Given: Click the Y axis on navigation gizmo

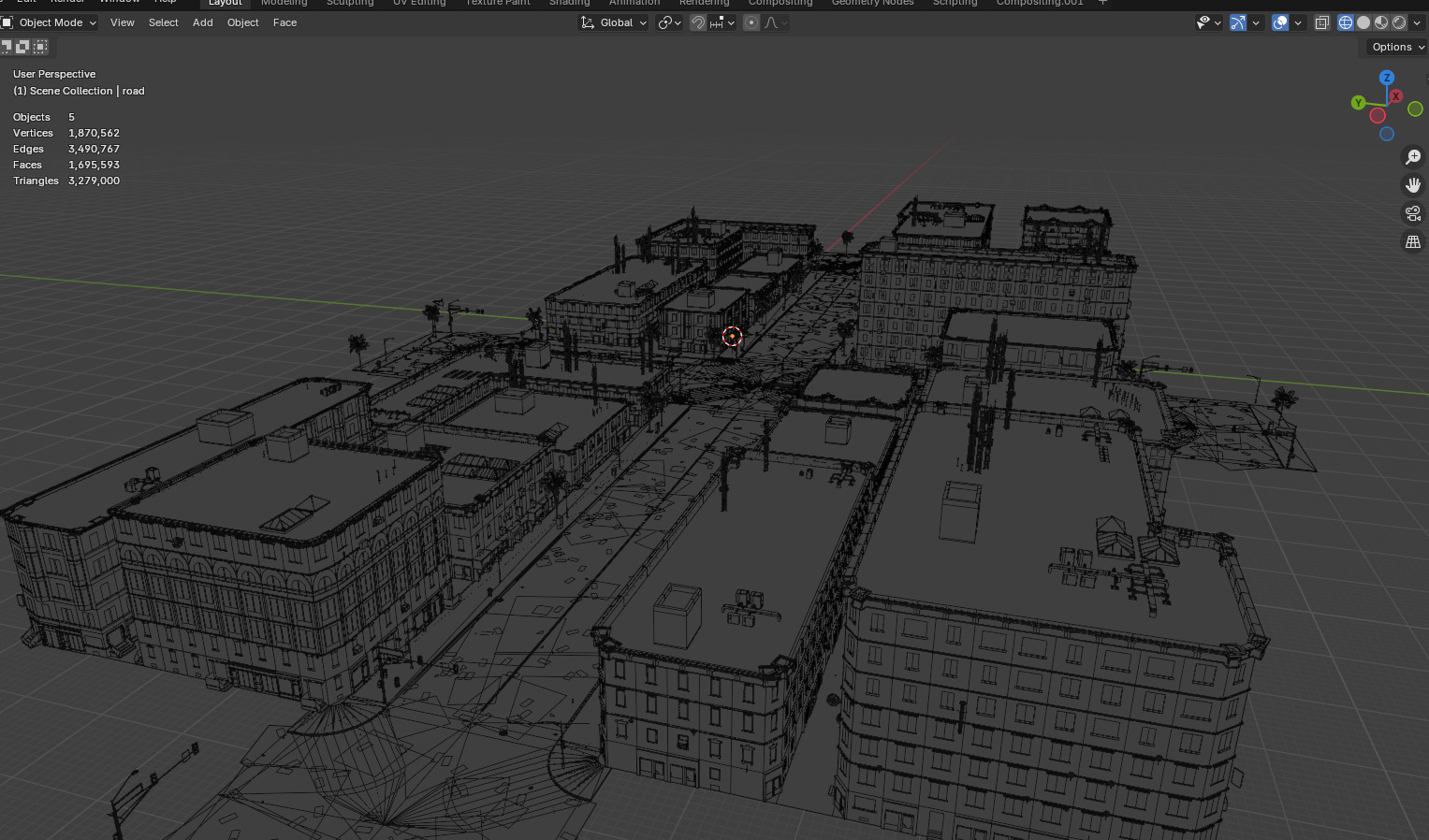Looking at the screenshot, I should click(1358, 103).
